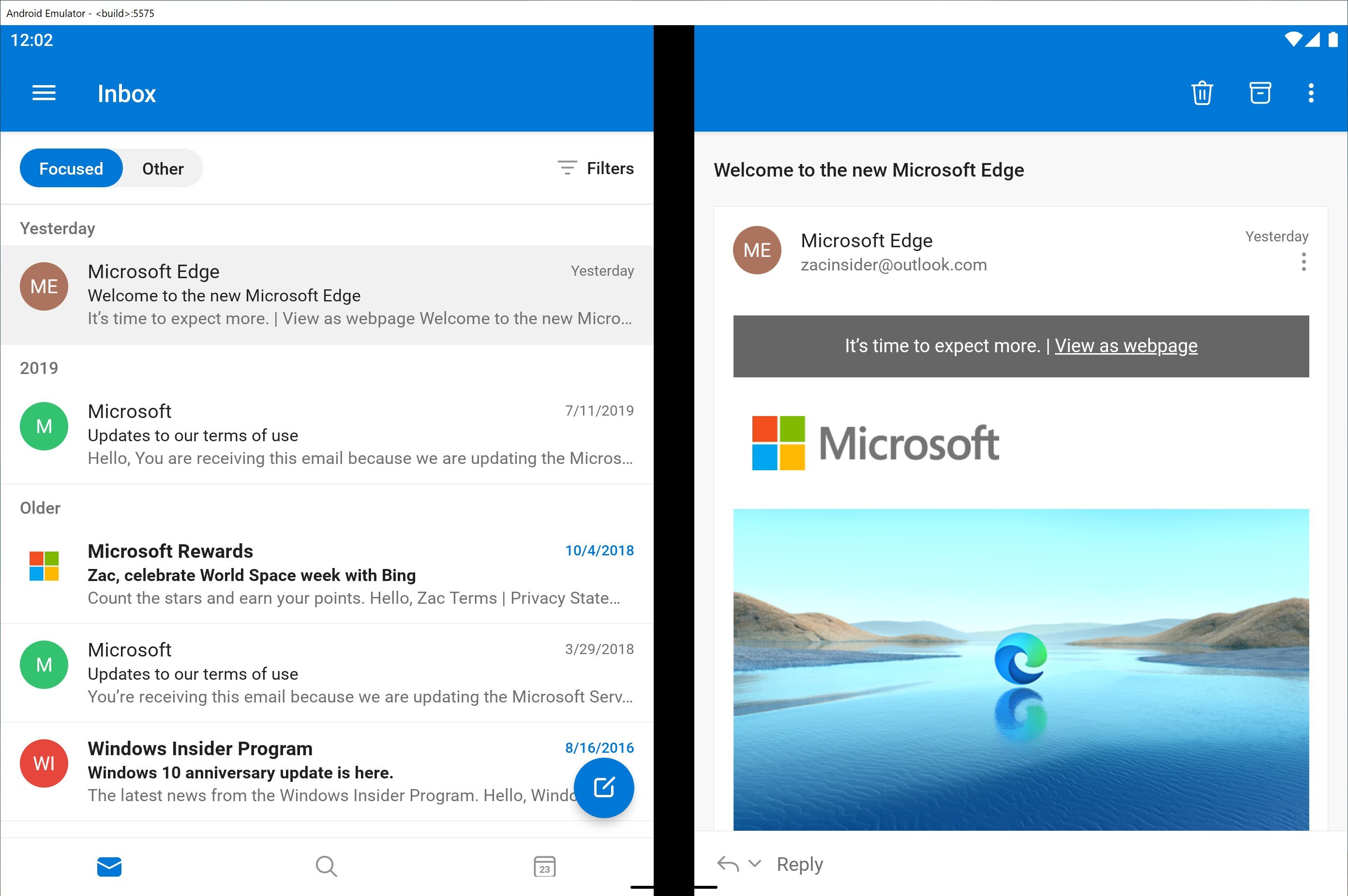Open Microsoft email dated 7/11/2019
Screen dimensions: 1348x896
tap(327, 434)
